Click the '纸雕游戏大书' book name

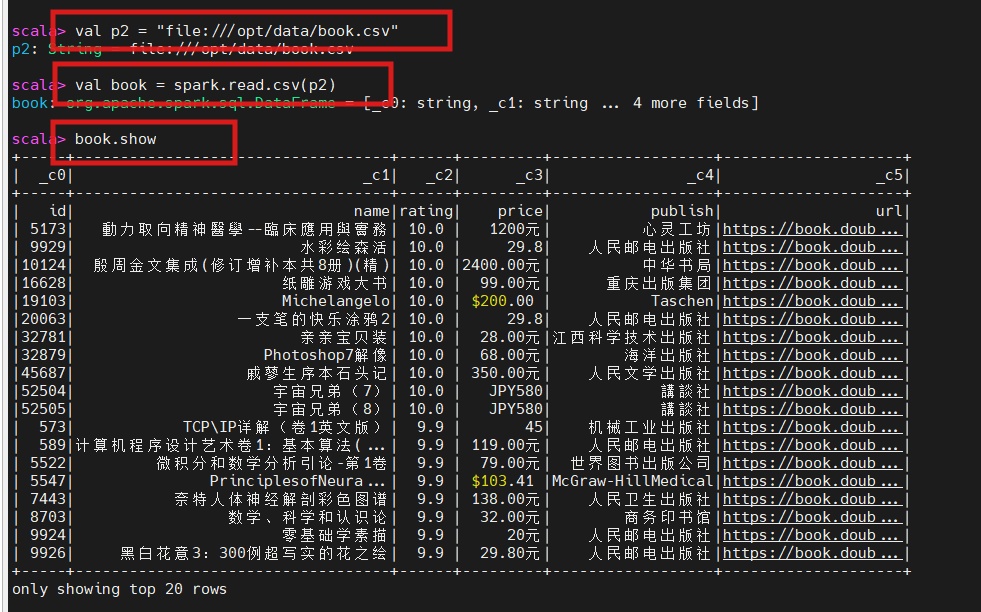[335, 283]
